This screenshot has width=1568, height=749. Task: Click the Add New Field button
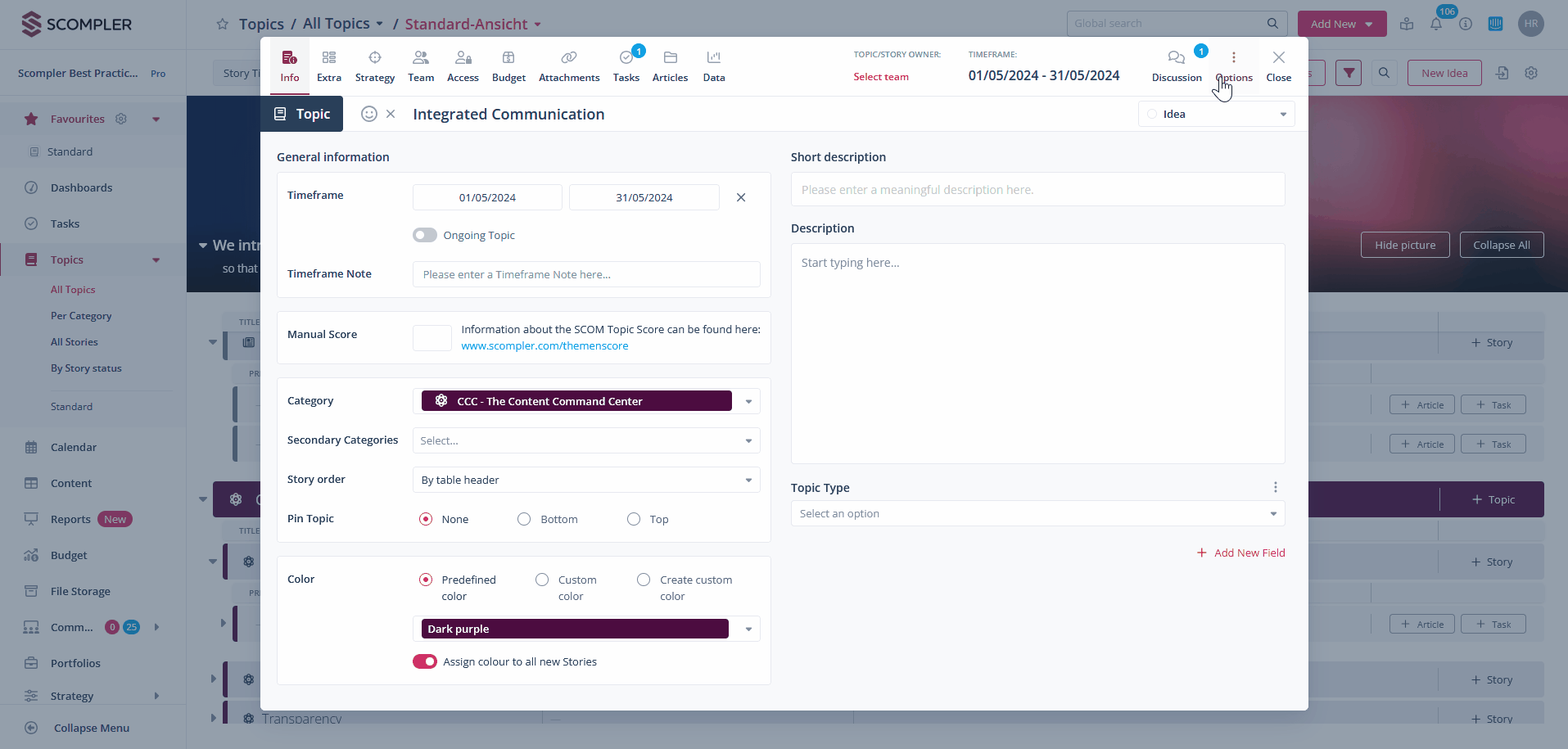[x=1241, y=553]
